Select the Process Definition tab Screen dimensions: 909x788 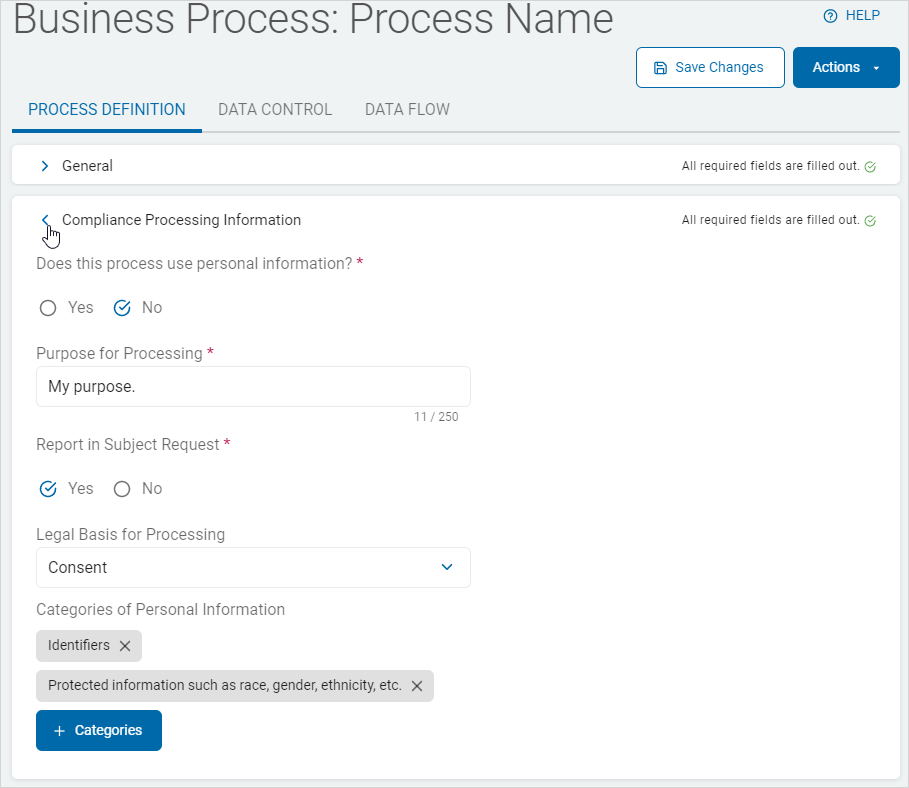107,110
